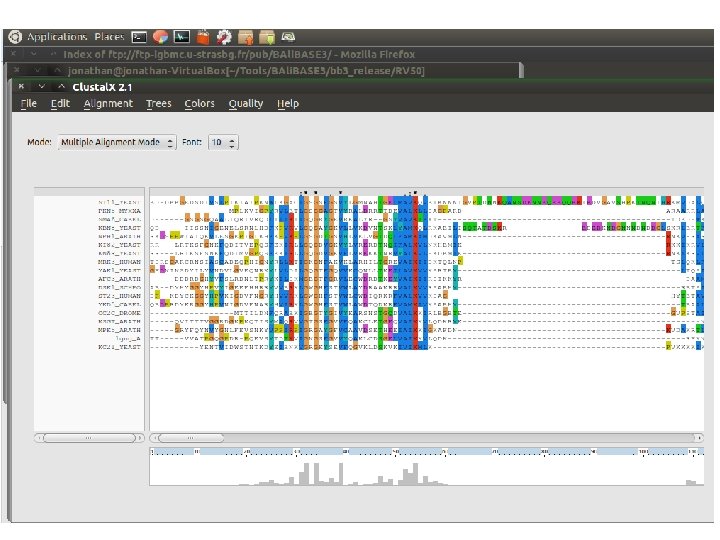The image size is (720, 540).
Task: Open the Help menu
Action: coord(287,104)
